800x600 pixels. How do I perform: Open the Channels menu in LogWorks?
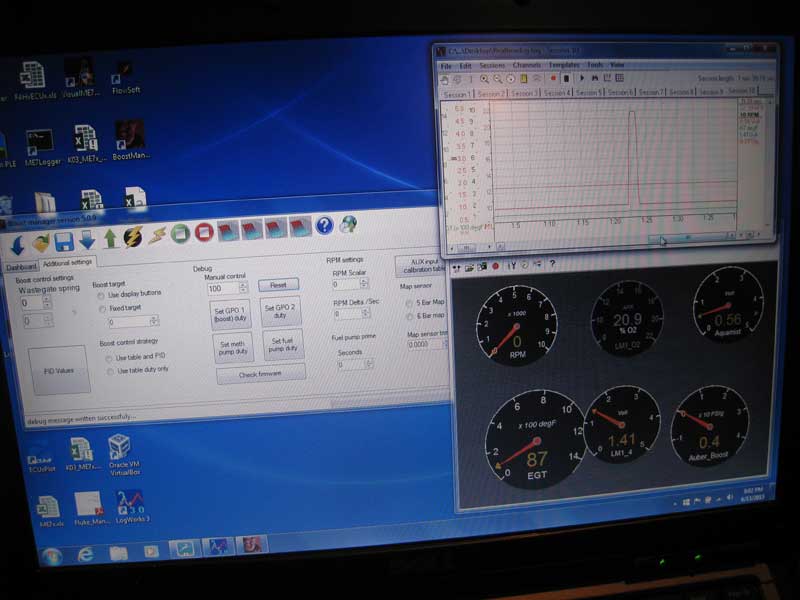pyautogui.click(x=527, y=65)
